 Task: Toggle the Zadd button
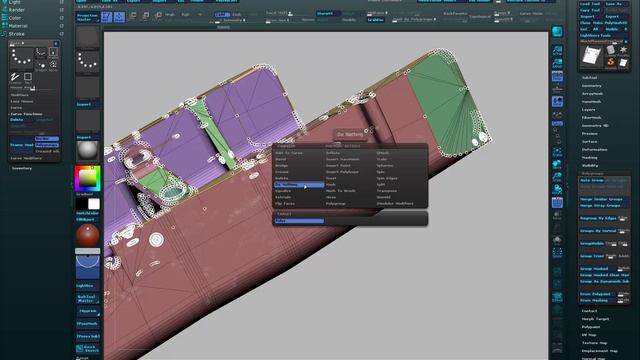pos(222,14)
